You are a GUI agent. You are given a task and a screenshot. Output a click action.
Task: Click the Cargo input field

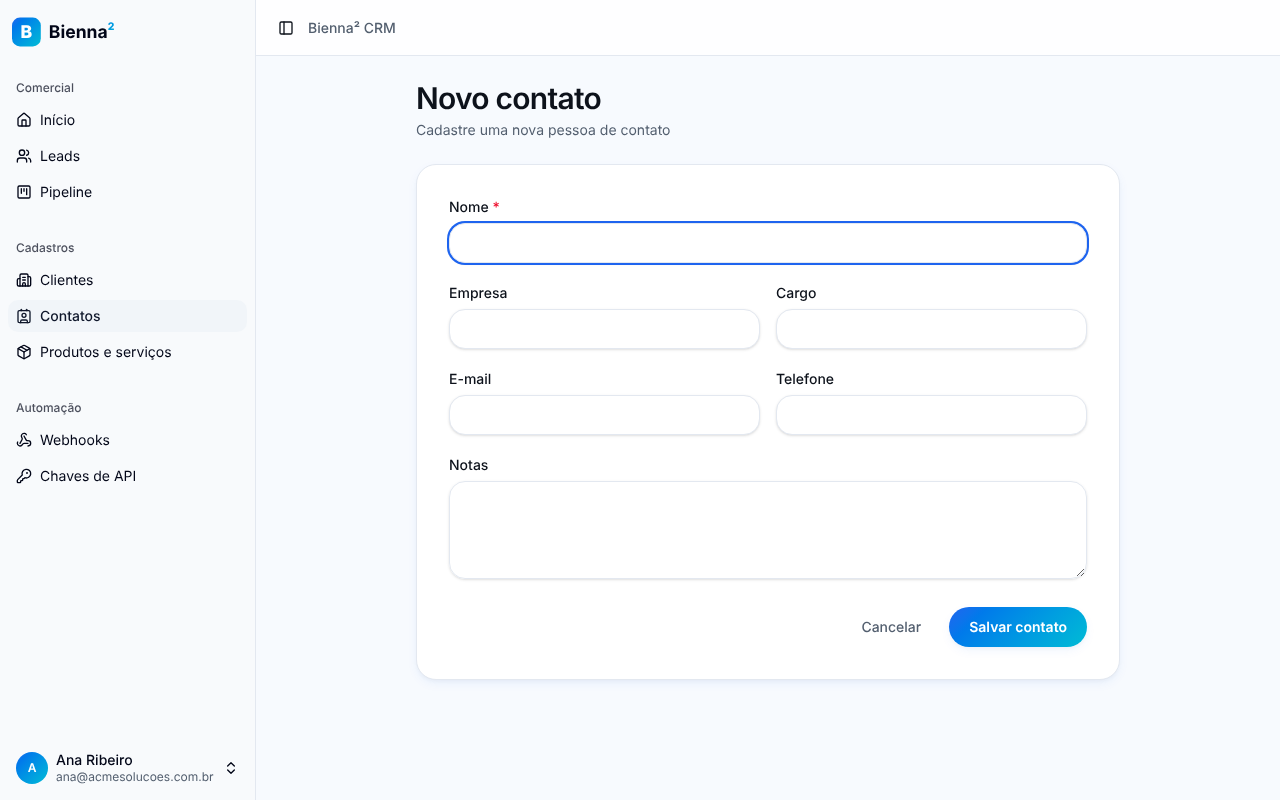point(931,329)
